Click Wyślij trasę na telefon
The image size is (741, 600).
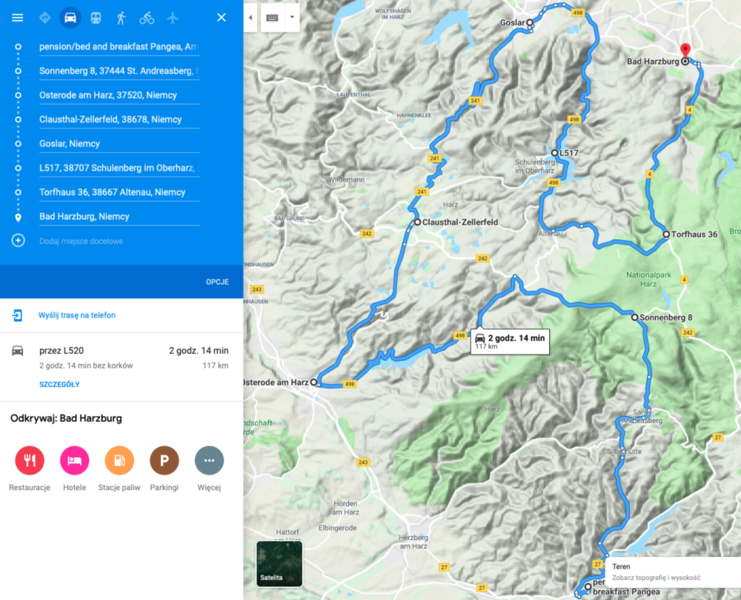coord(77,315)
